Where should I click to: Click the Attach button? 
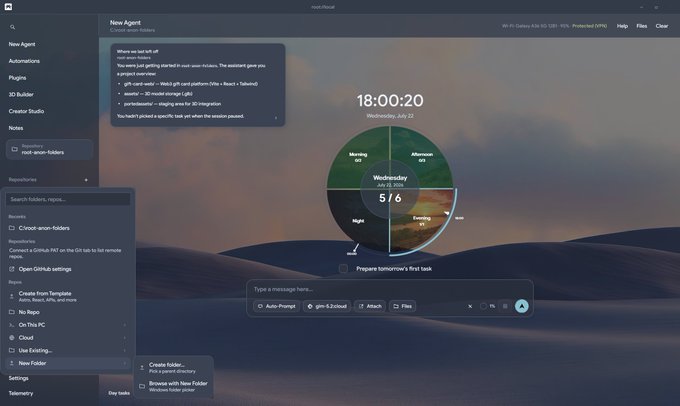[x=370, y=306]
